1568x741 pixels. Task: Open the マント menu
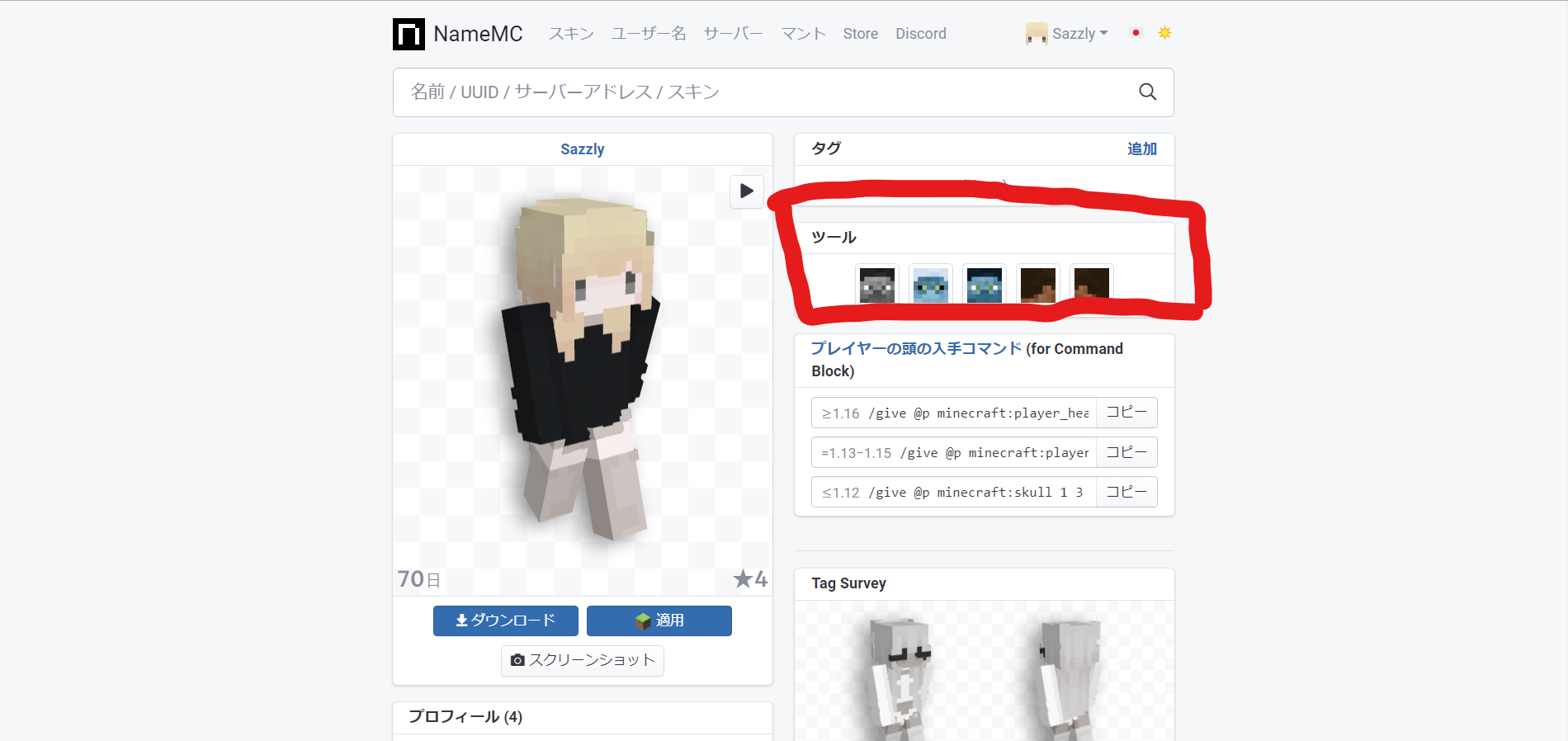pos(803,34)
